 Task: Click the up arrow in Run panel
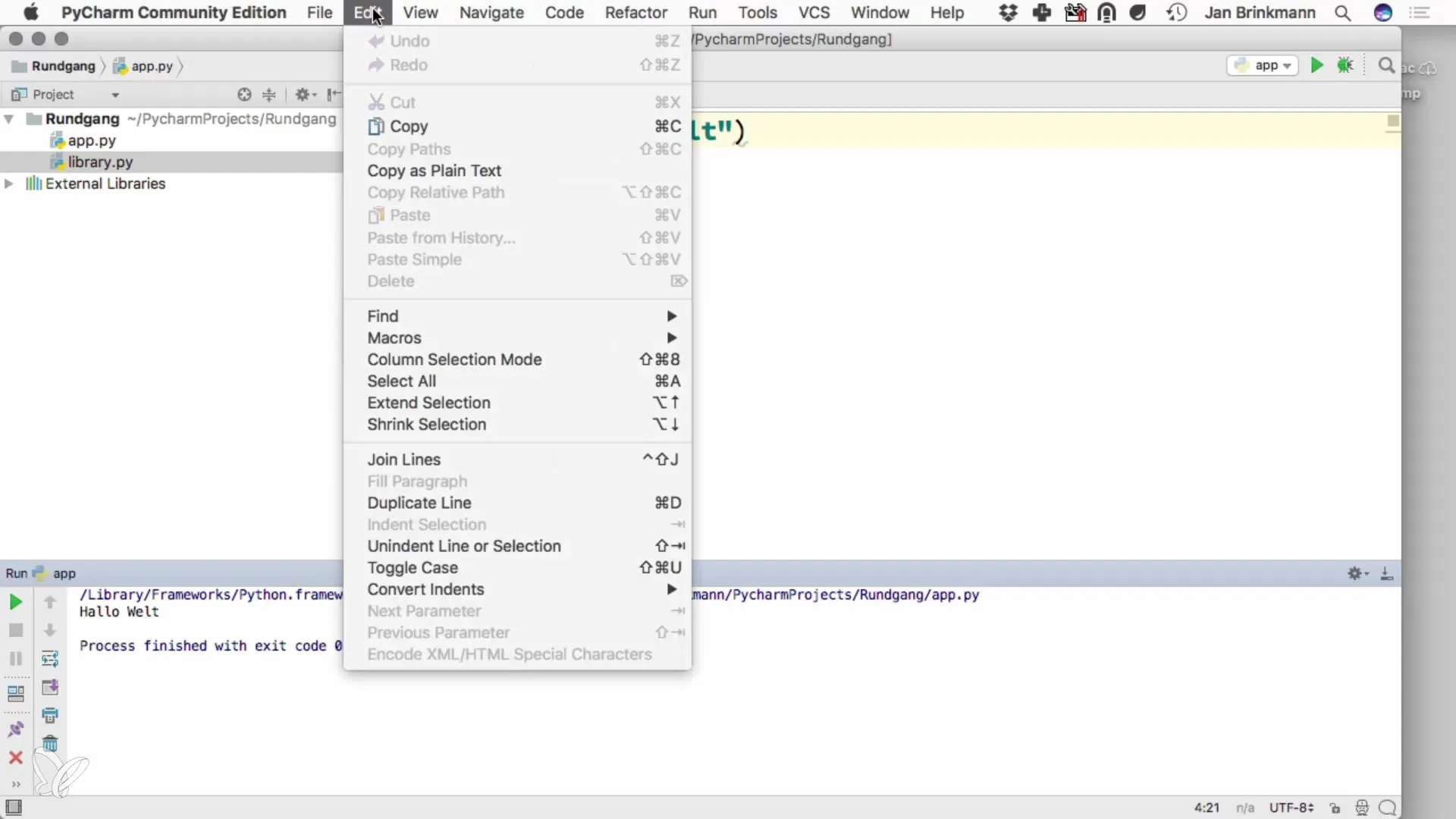click(50, 602)
